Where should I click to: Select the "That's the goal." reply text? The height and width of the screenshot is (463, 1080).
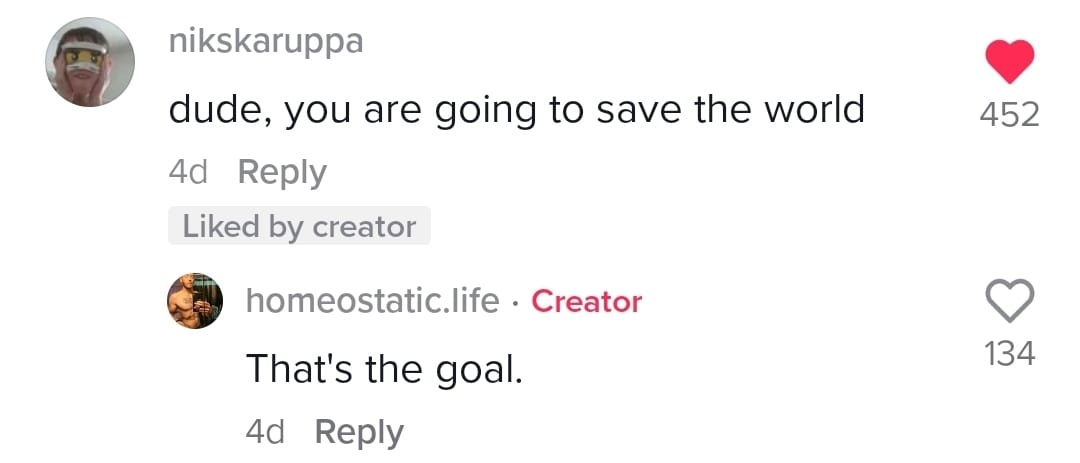[385, 369]
